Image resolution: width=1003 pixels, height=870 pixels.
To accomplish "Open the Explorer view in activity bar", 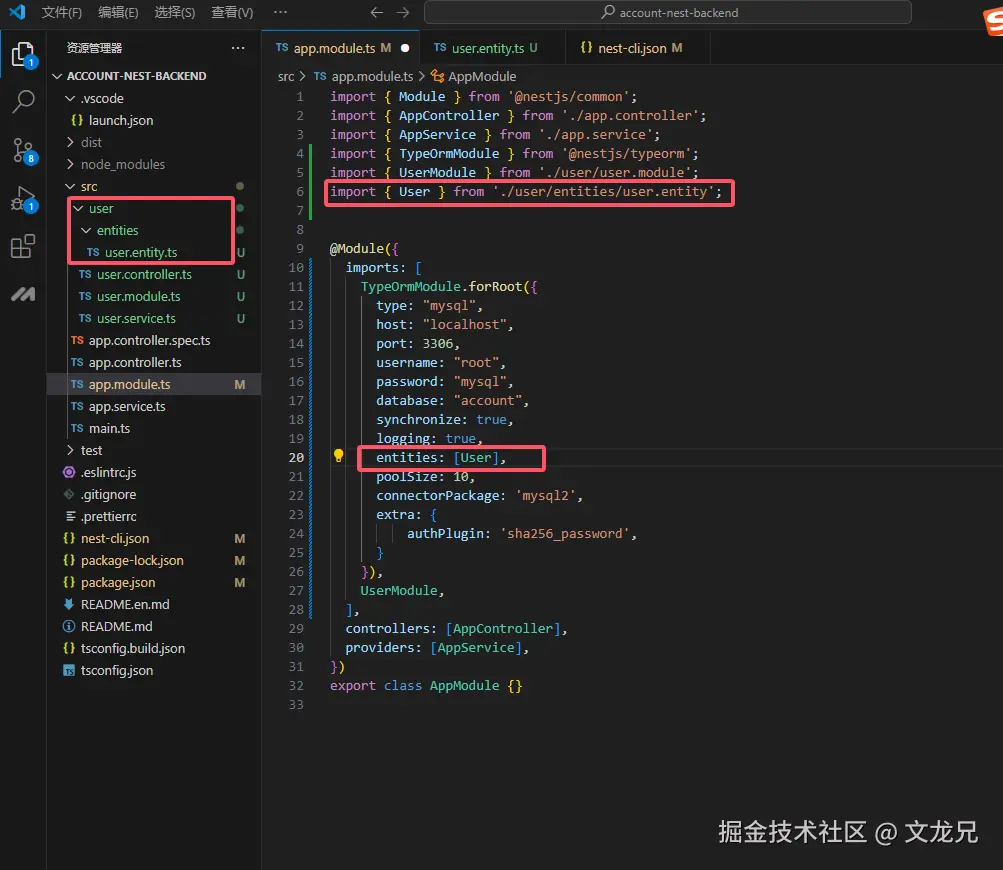I will [x=23, y=54].
